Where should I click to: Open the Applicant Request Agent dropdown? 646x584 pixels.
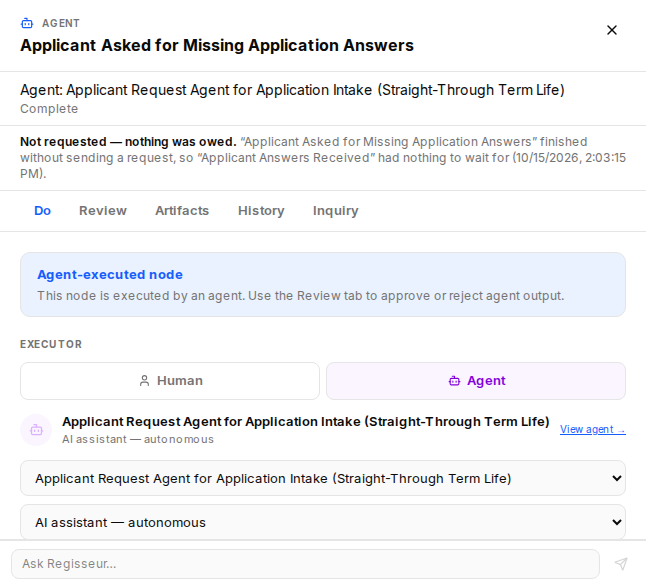tap(323, 478)
